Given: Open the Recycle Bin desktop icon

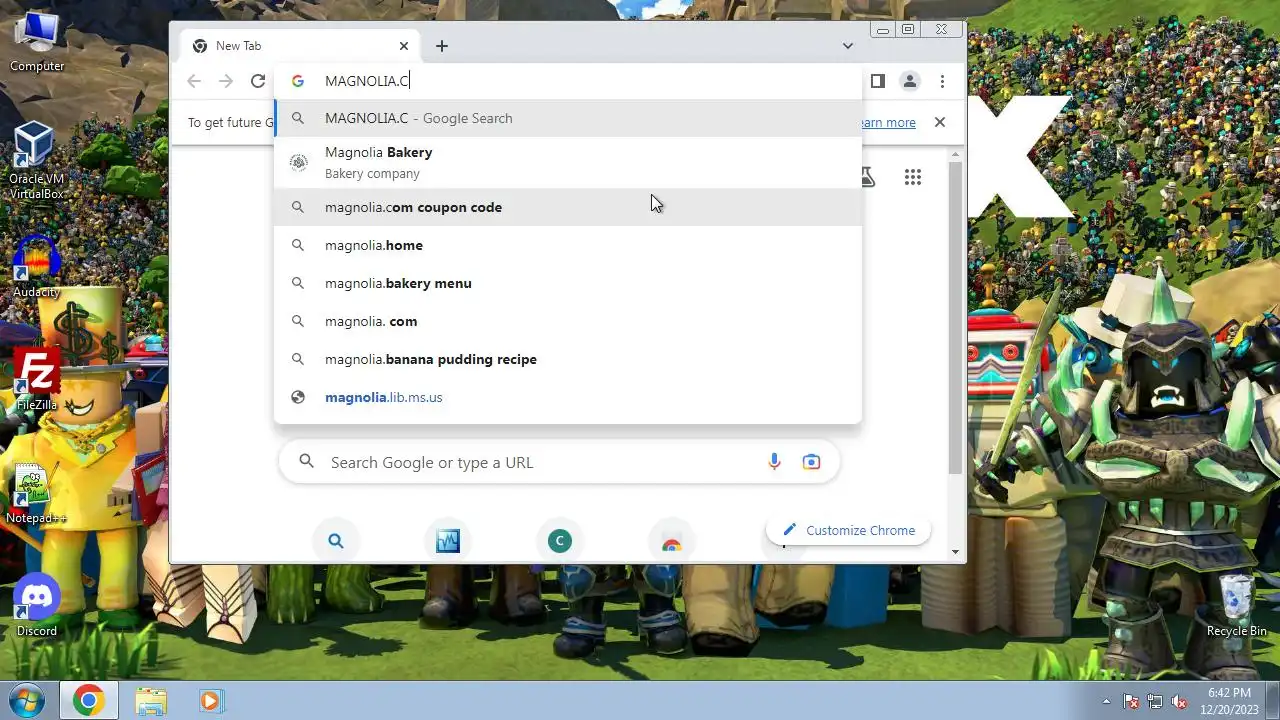Looking at the screenshot, I should click(x=1236, y=606).
